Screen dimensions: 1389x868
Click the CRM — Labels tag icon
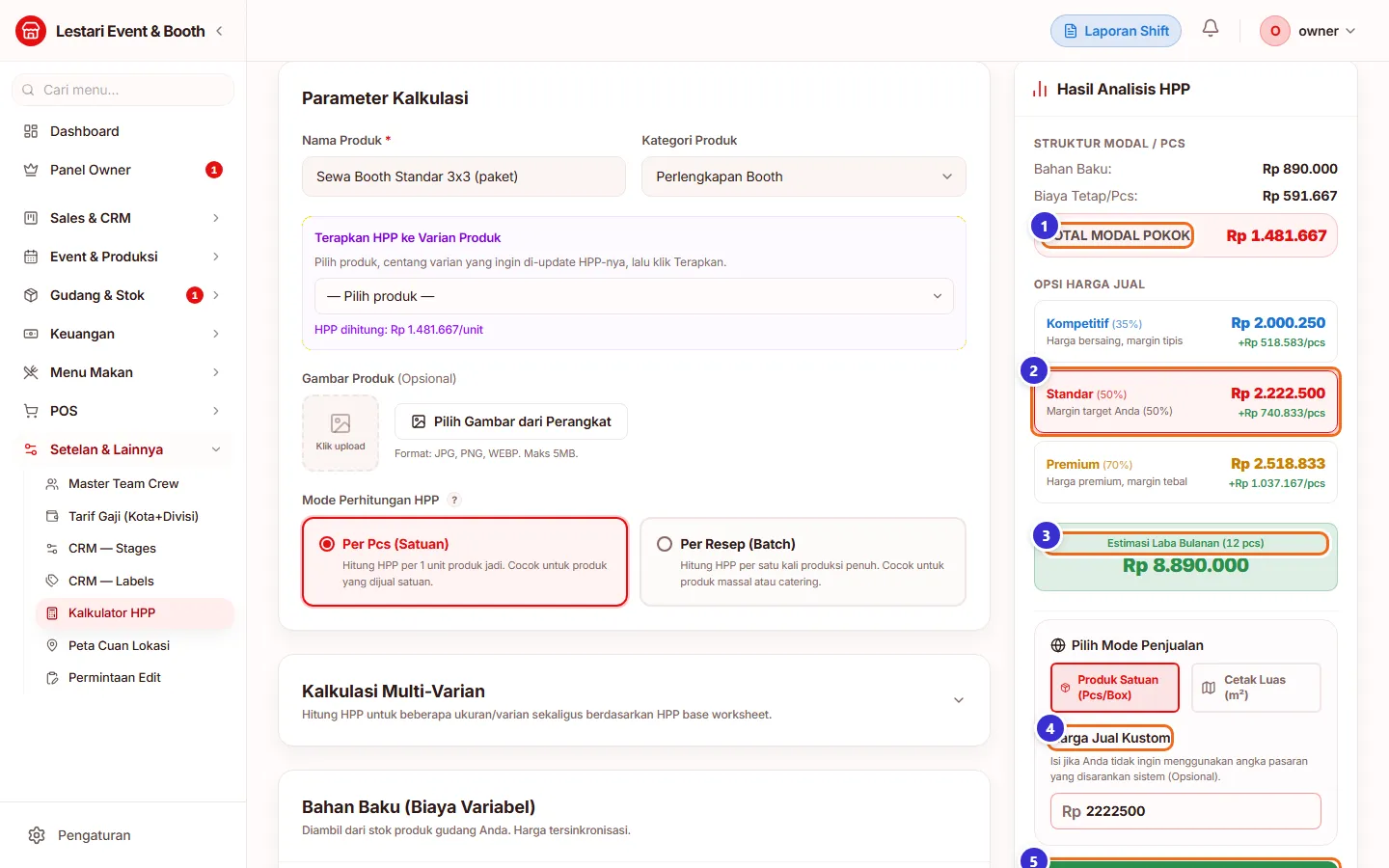(52, 581)
